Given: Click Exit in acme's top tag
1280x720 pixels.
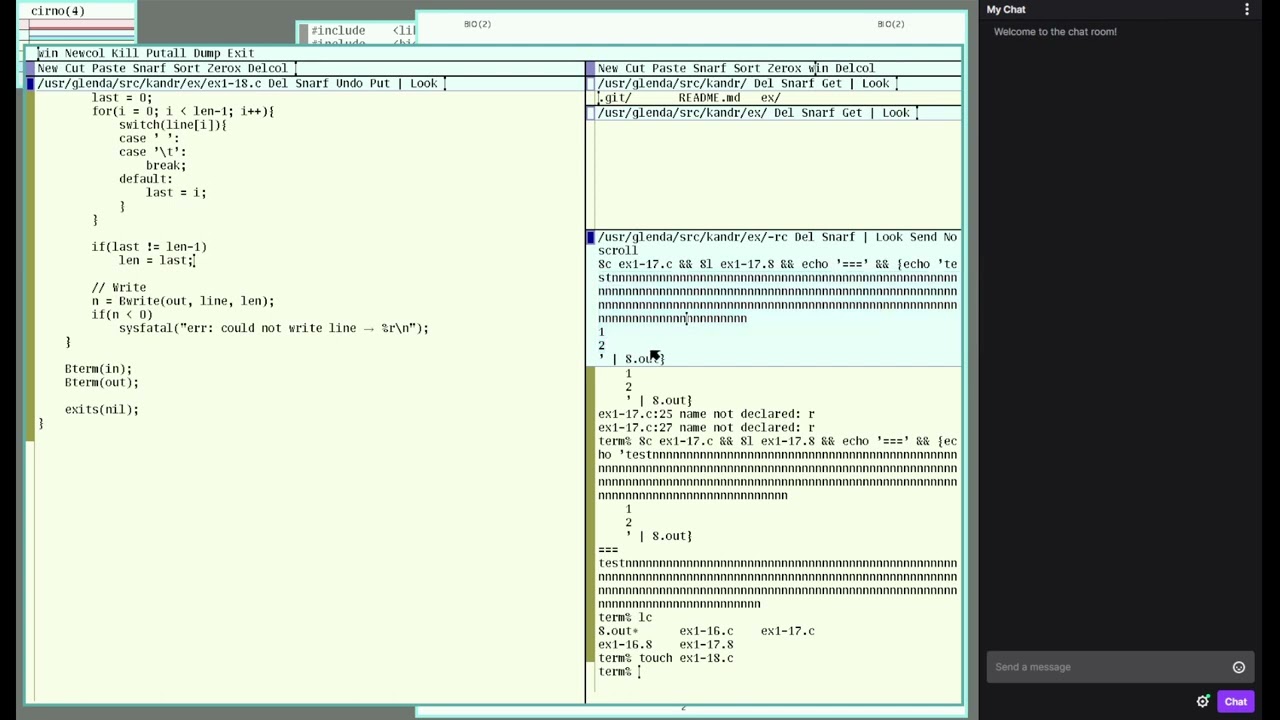Looking at the screenshot, I should (x=240, y=53).
